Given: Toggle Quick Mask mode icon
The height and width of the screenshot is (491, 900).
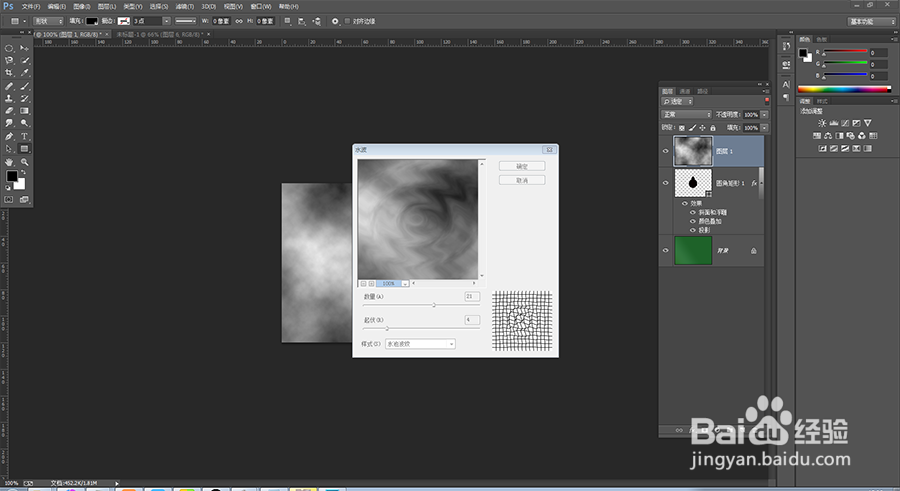Looking at the screenshot, I should coord(9,199).
